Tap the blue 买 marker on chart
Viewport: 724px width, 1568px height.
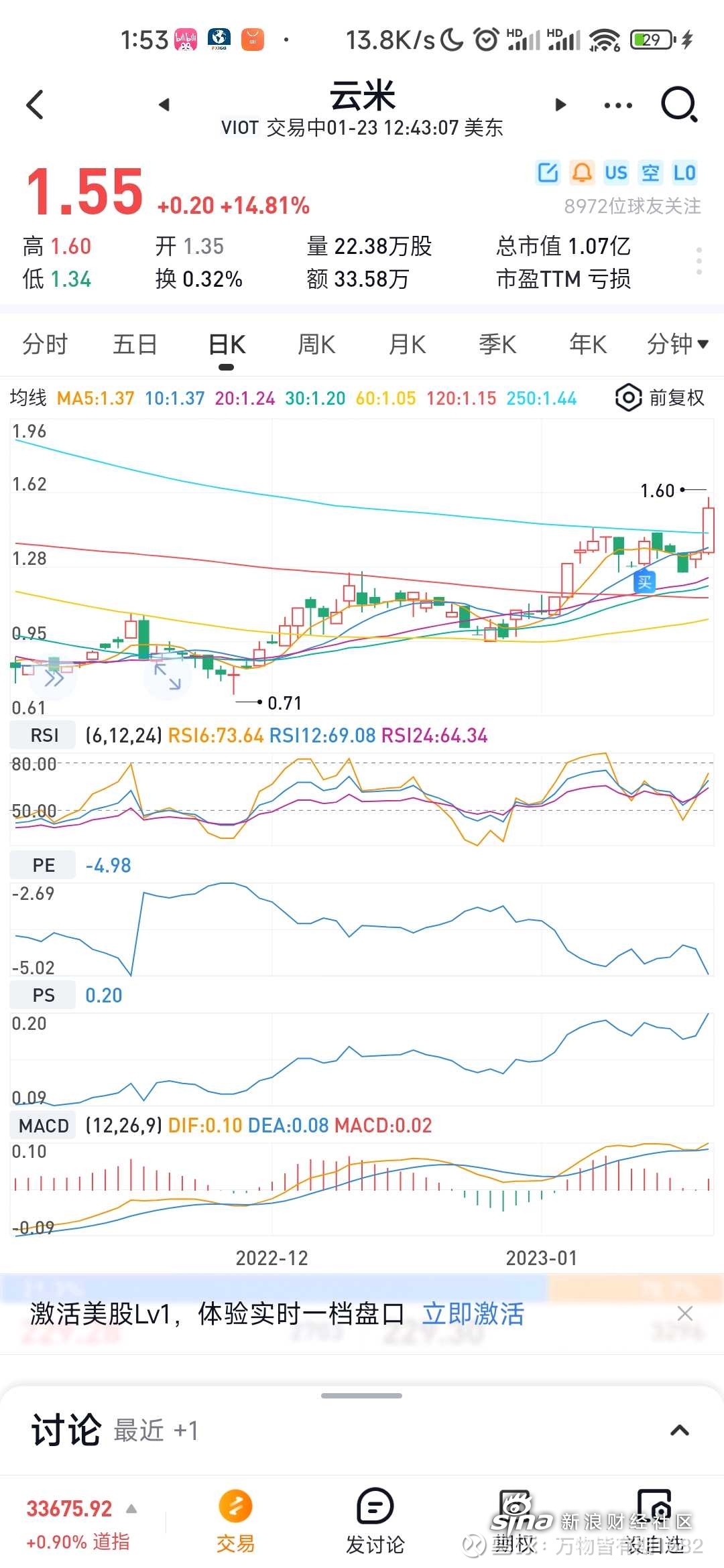[645, 582]
